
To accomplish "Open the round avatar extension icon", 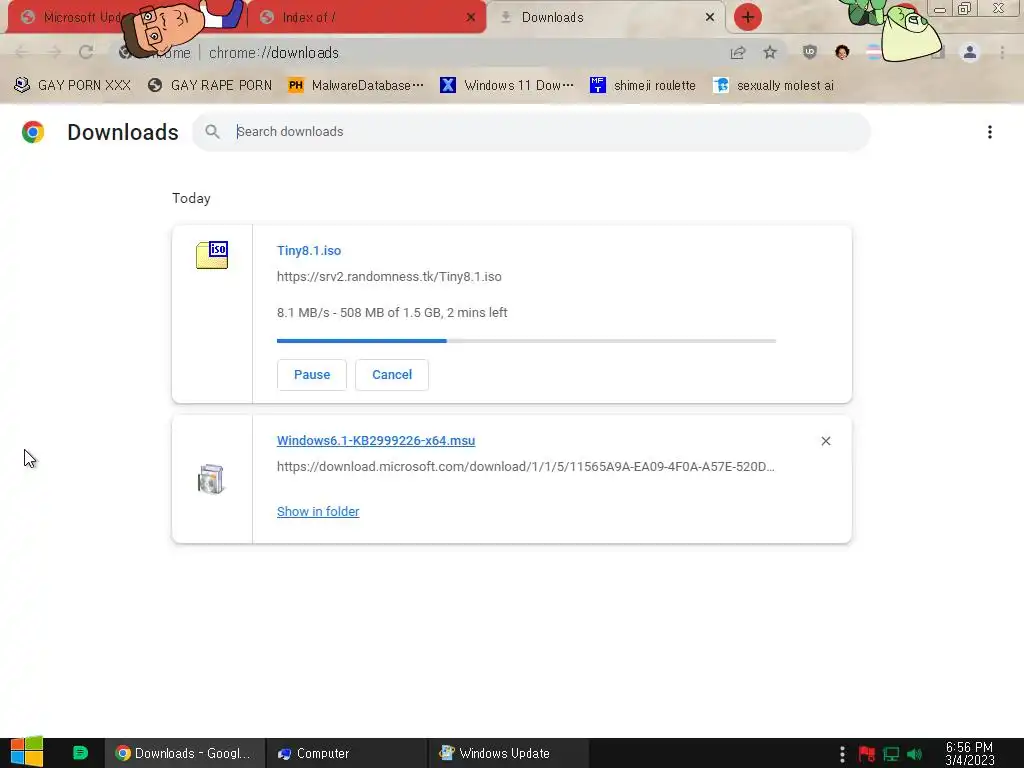I will (x=842, y=53).
